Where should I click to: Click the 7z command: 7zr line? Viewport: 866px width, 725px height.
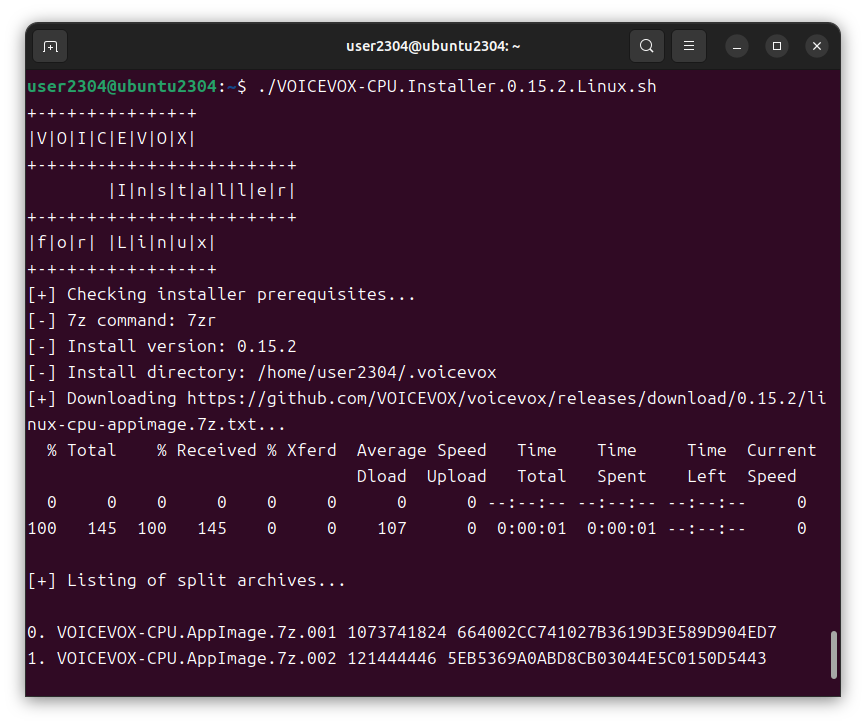pyautogui.click(x=122, y=320)
